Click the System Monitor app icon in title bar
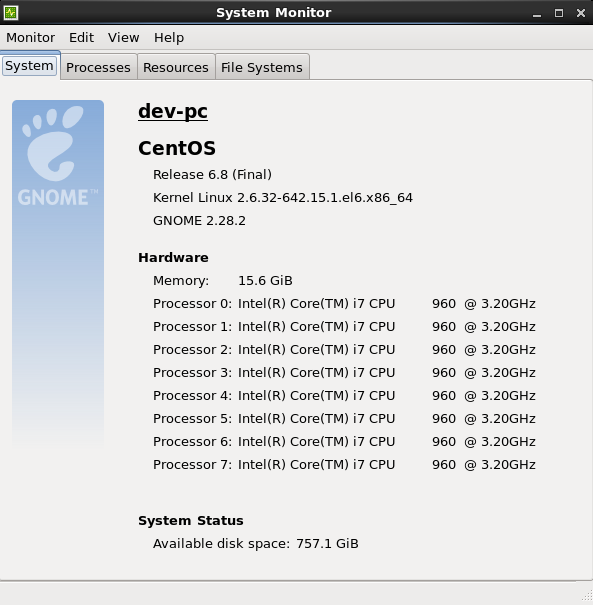 pos(10,13)
